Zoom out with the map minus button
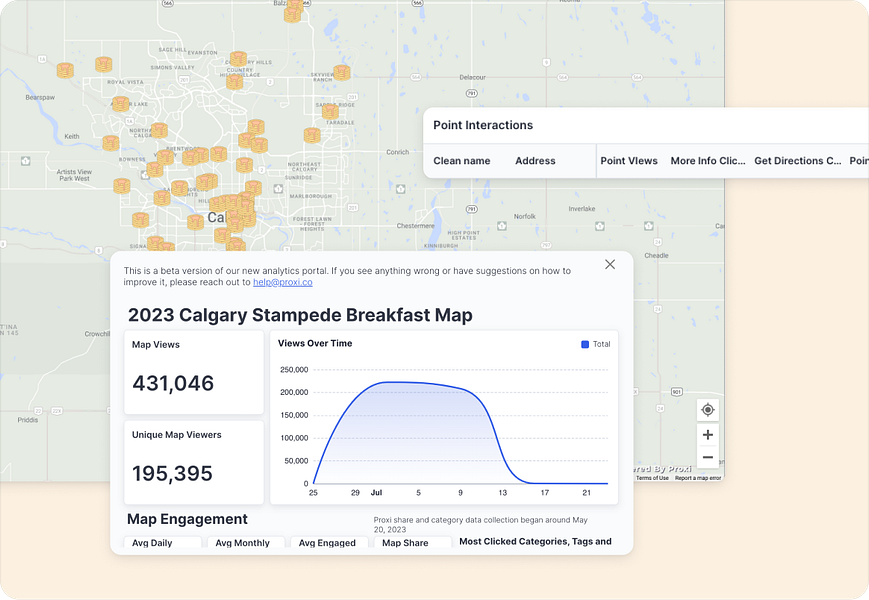 coord(708,458)
